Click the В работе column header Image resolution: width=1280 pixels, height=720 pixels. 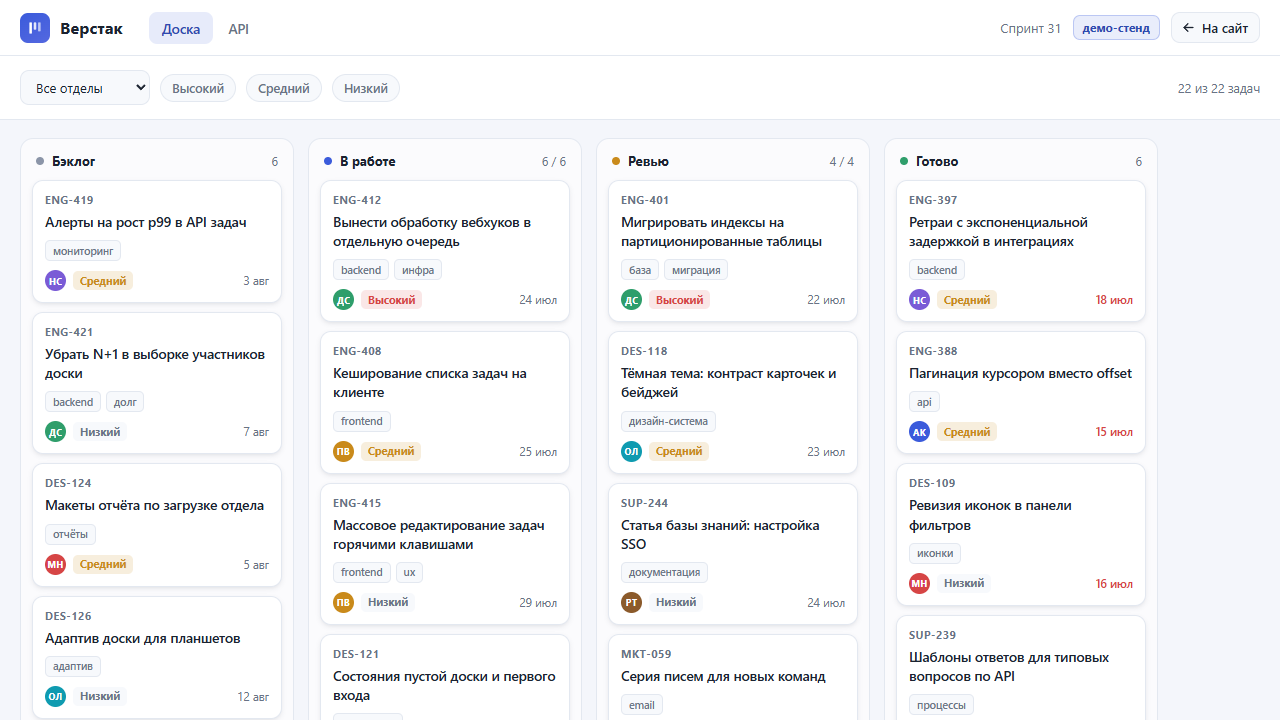point(445,161)
